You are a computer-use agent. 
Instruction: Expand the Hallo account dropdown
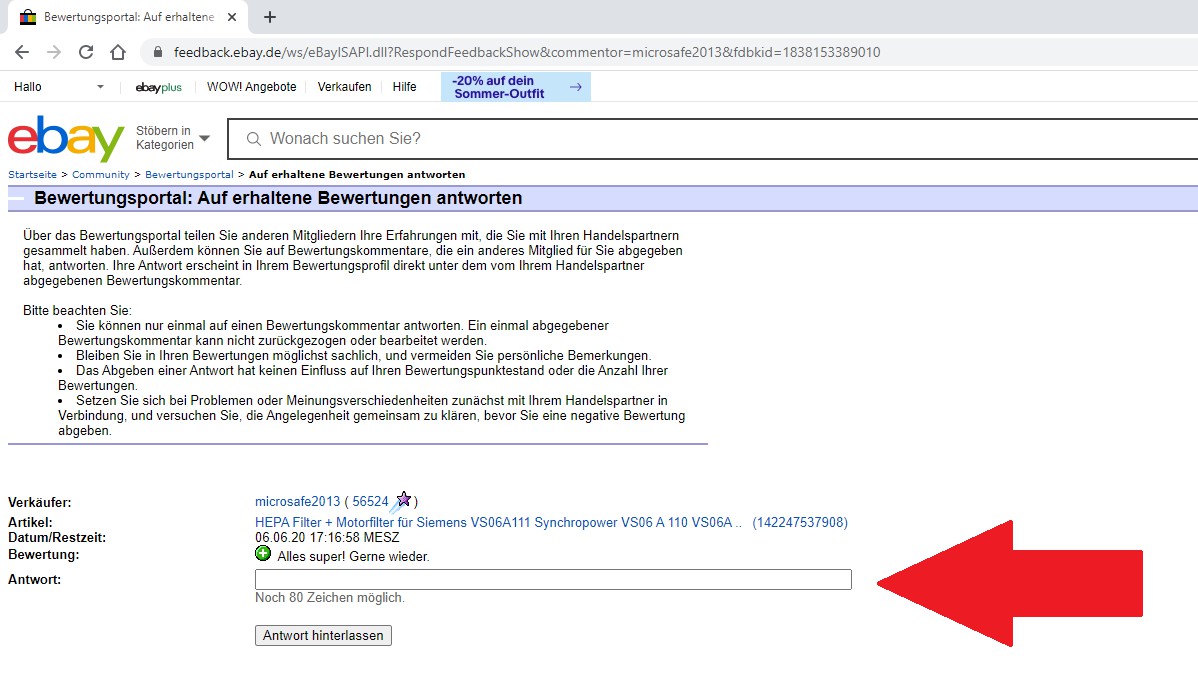(x=99, y=87)
